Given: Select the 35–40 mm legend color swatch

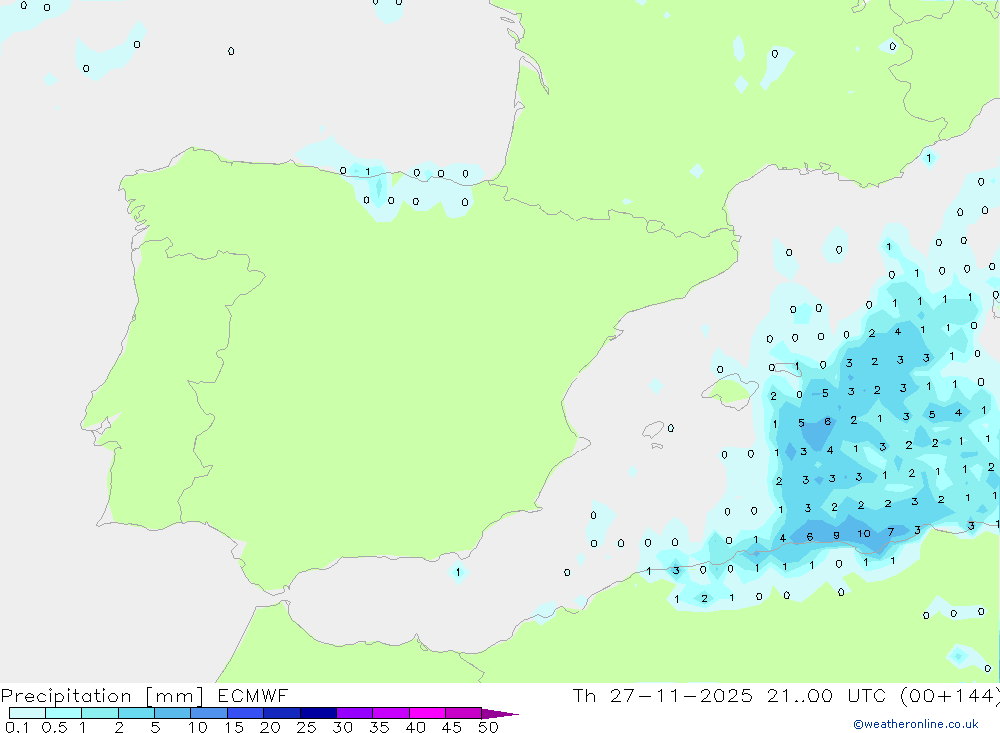Looking at the screenshot, I should pos(391,713).
